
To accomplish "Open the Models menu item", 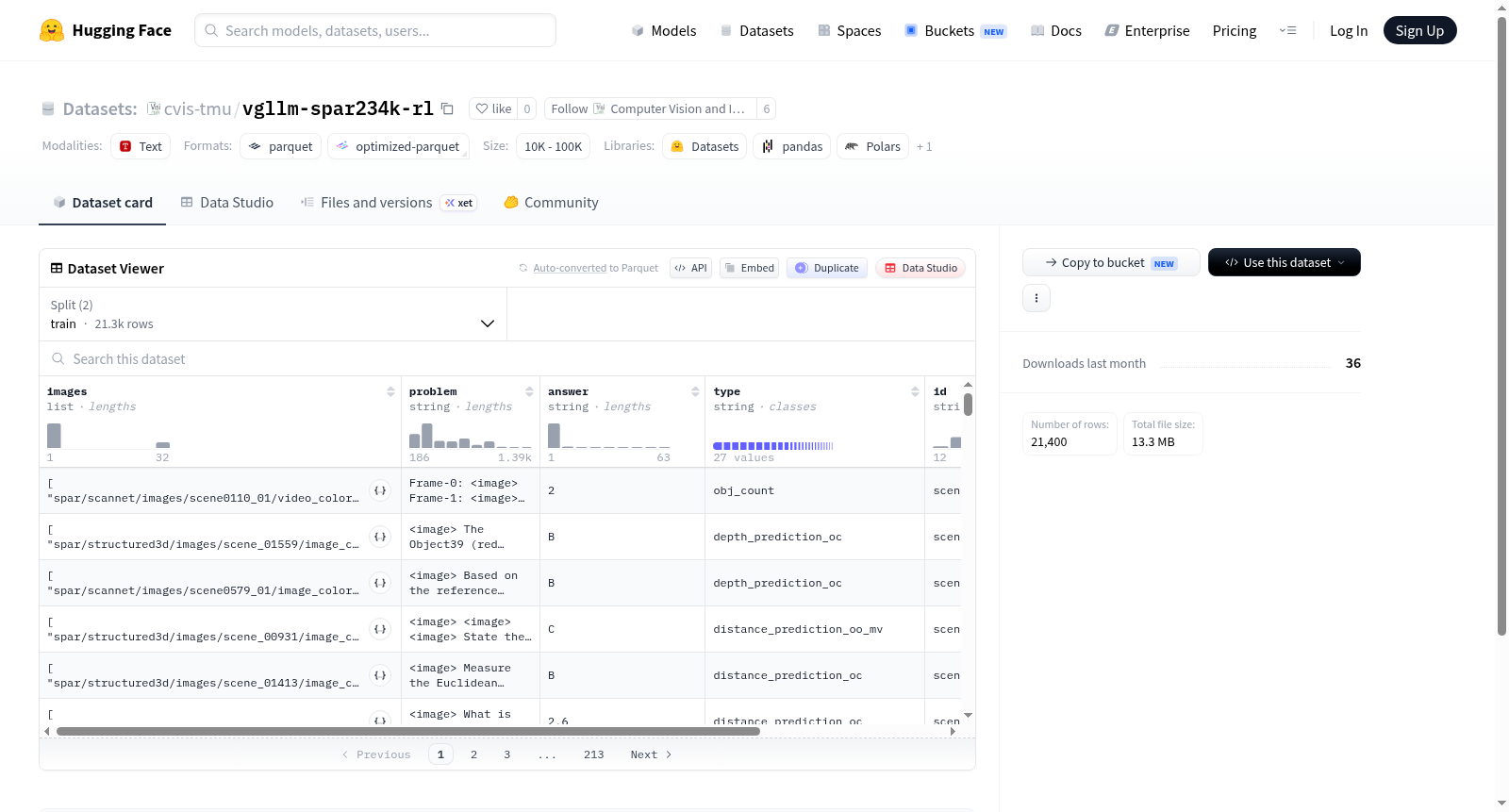I will (x=664, y=31).
